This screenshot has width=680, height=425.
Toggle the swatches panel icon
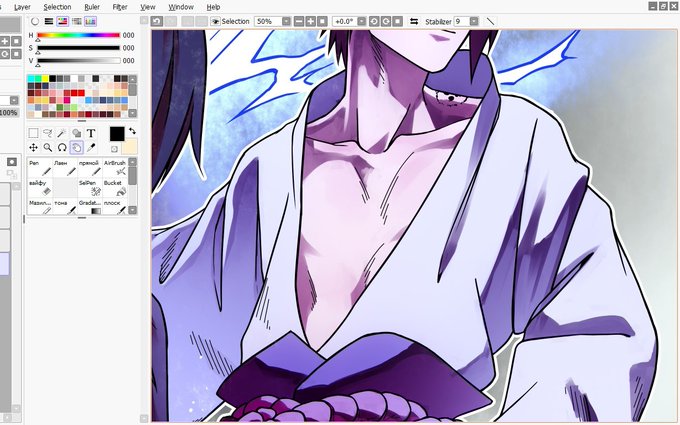[90, 21]
